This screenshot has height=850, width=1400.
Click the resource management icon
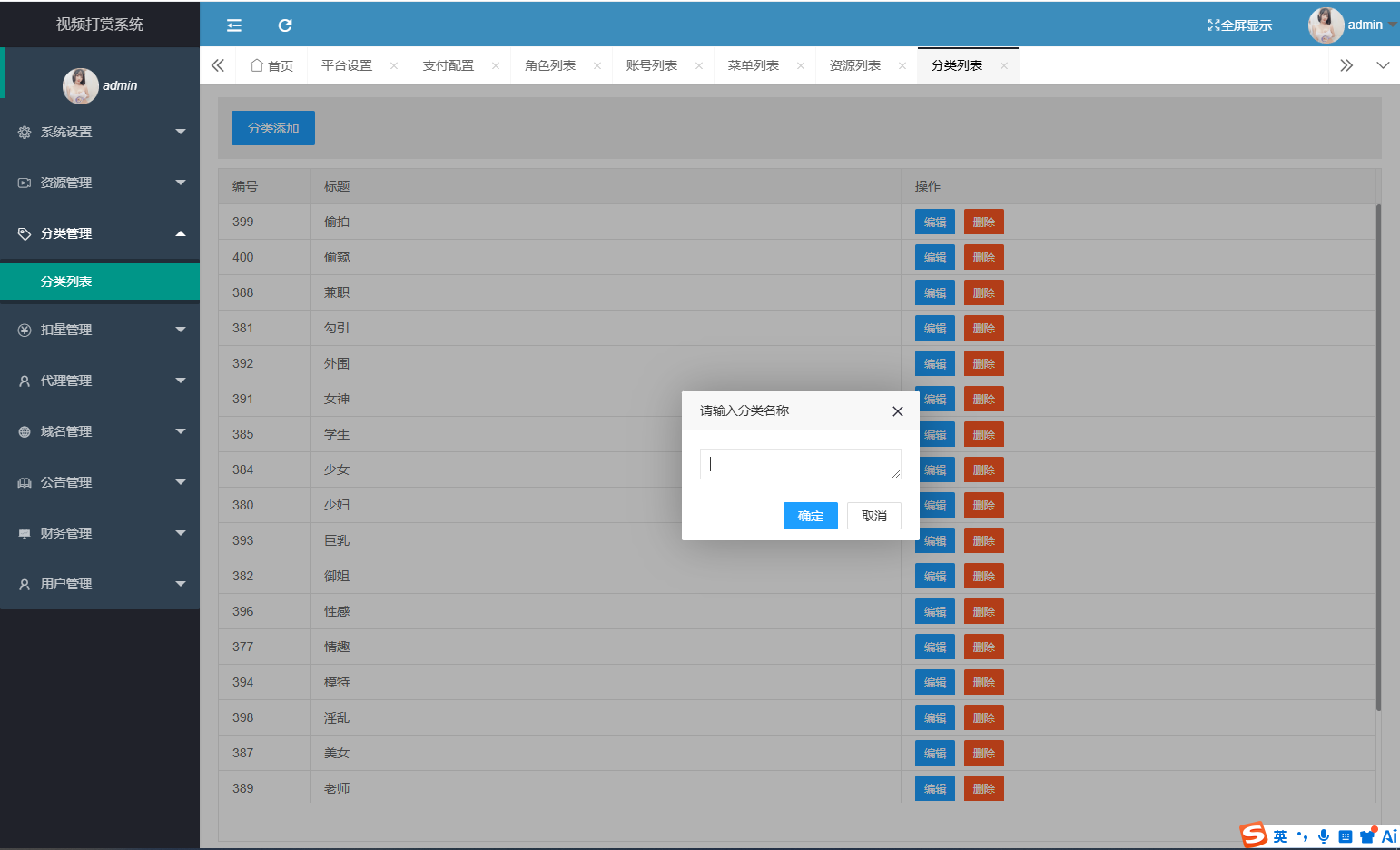click(x=25, y=183)
